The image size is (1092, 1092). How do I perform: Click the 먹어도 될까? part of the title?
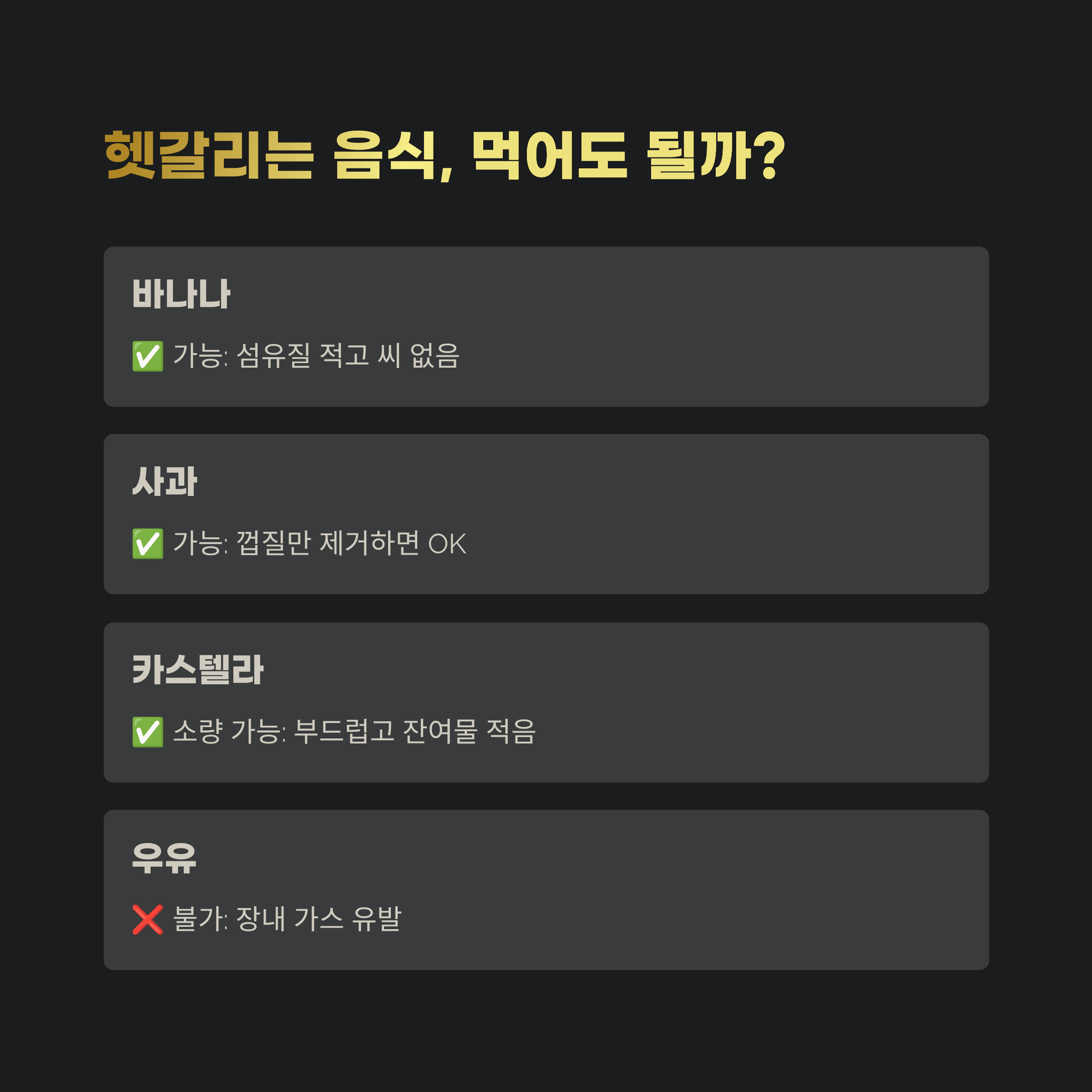click(629, 156)
